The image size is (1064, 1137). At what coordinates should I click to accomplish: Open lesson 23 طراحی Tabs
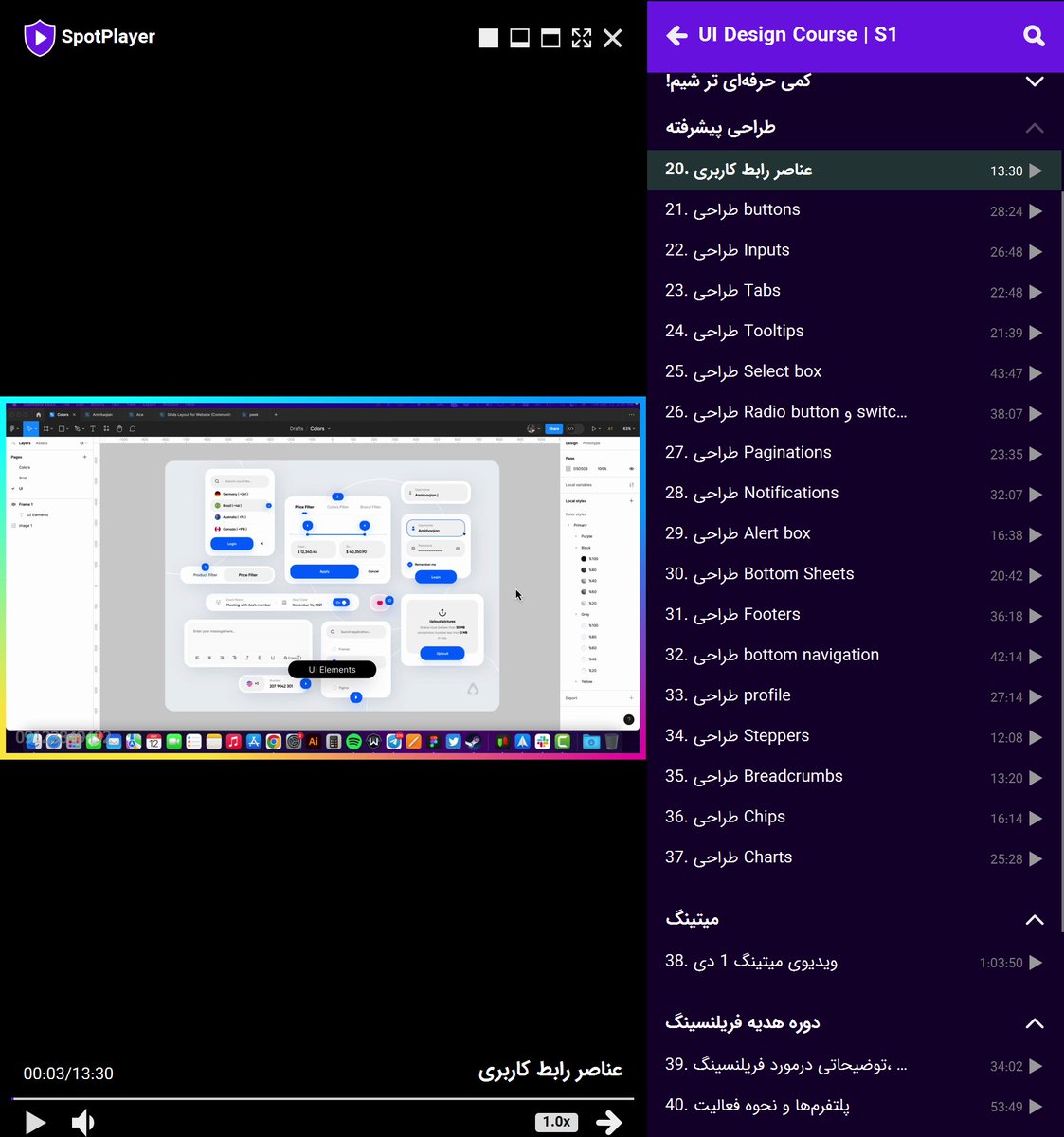pyautogui.click(x=854, y=292)
